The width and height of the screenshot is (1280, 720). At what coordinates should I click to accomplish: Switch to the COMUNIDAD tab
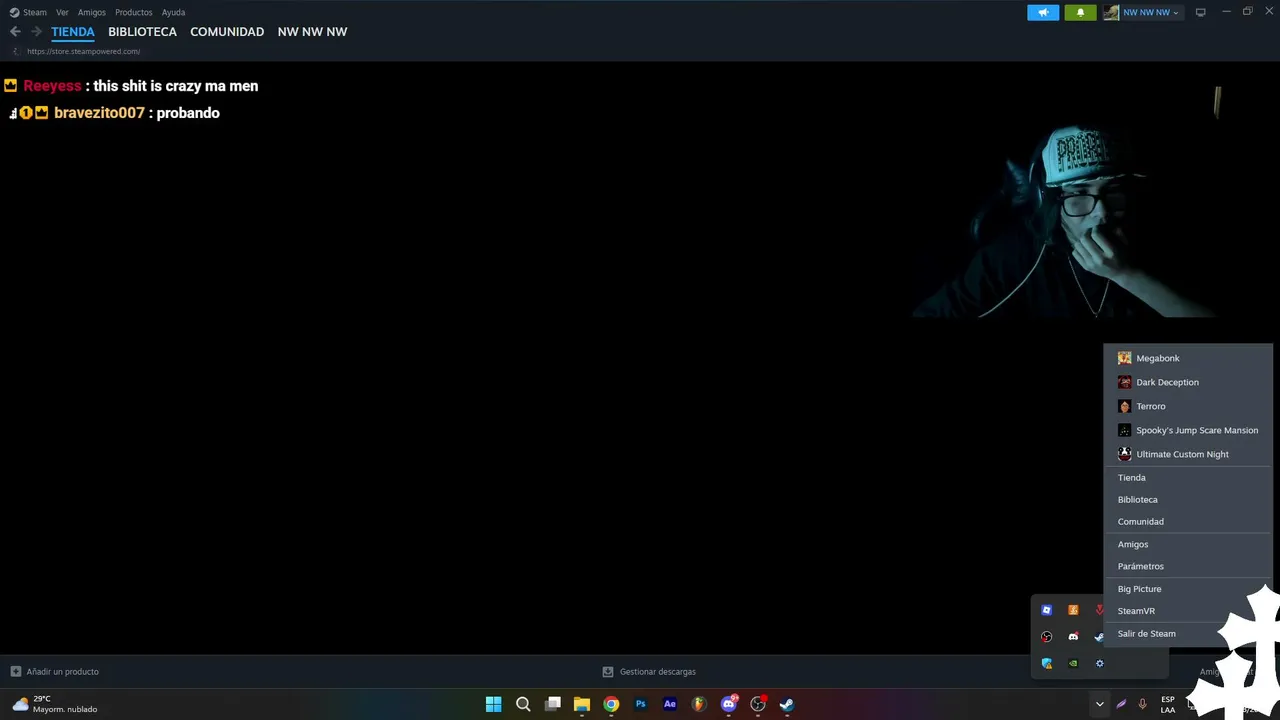(227, 32)
